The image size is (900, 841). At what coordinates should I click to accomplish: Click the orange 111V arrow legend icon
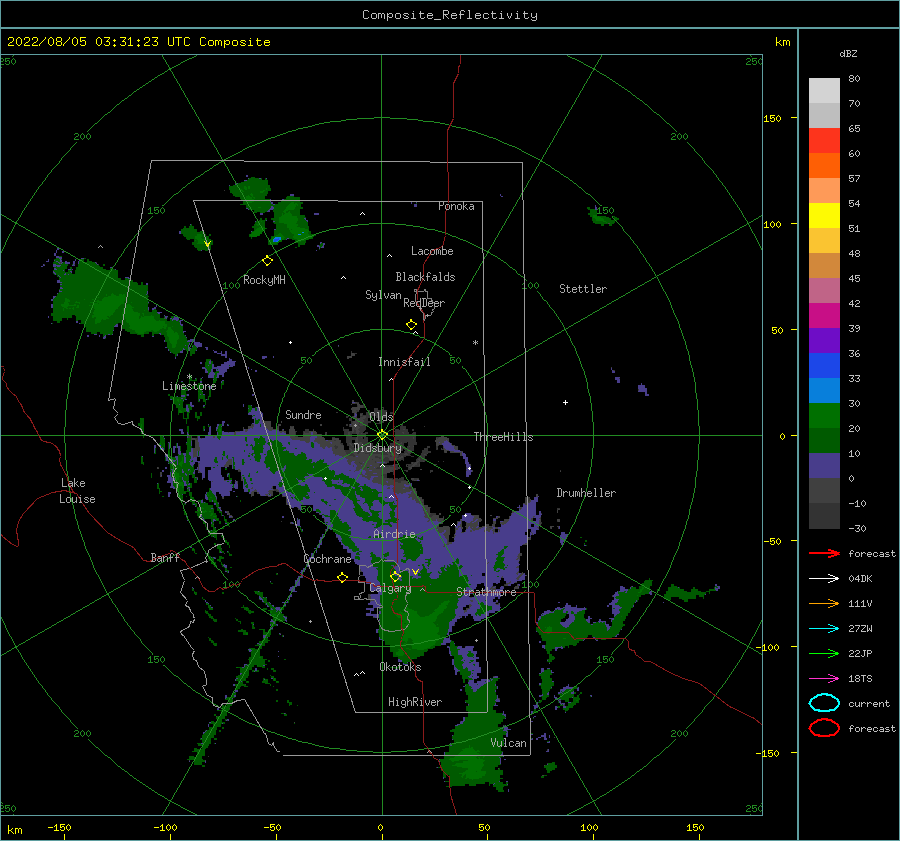point(824,603)
